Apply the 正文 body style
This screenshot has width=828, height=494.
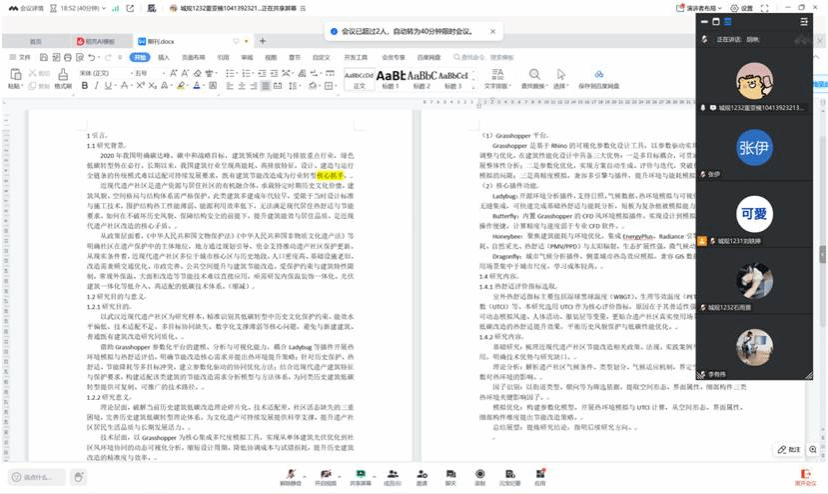359,79
